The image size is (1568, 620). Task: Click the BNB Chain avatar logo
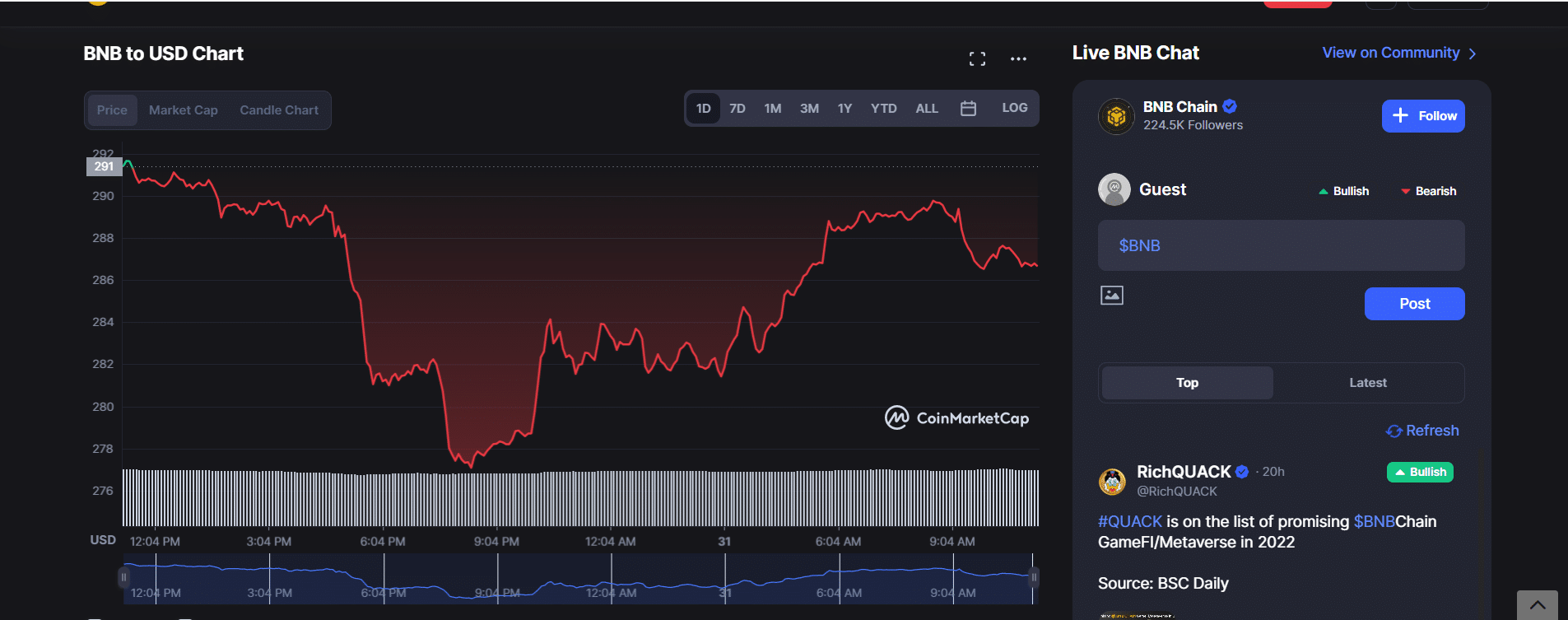click(x=1116, y=116)
